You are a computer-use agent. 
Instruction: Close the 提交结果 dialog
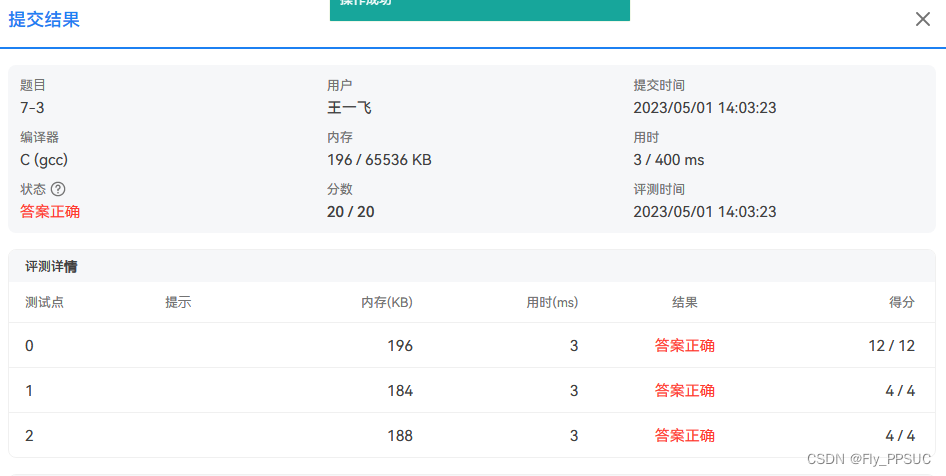click(922, 19)
